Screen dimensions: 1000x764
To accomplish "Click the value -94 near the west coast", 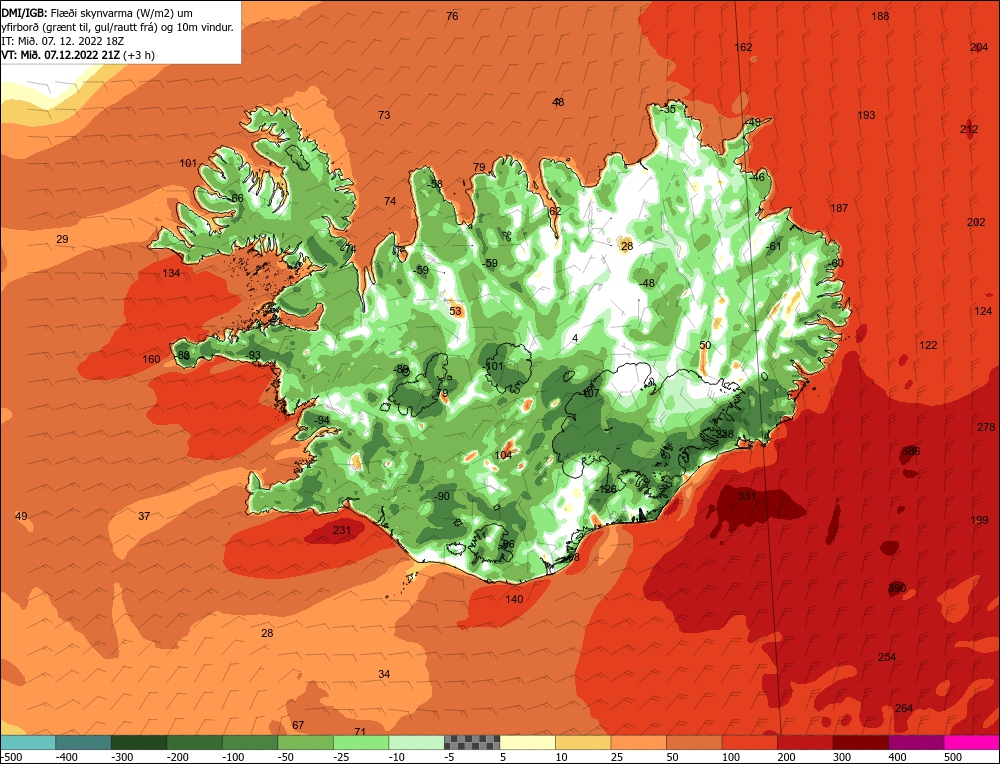I will click(x=321, y=420).
